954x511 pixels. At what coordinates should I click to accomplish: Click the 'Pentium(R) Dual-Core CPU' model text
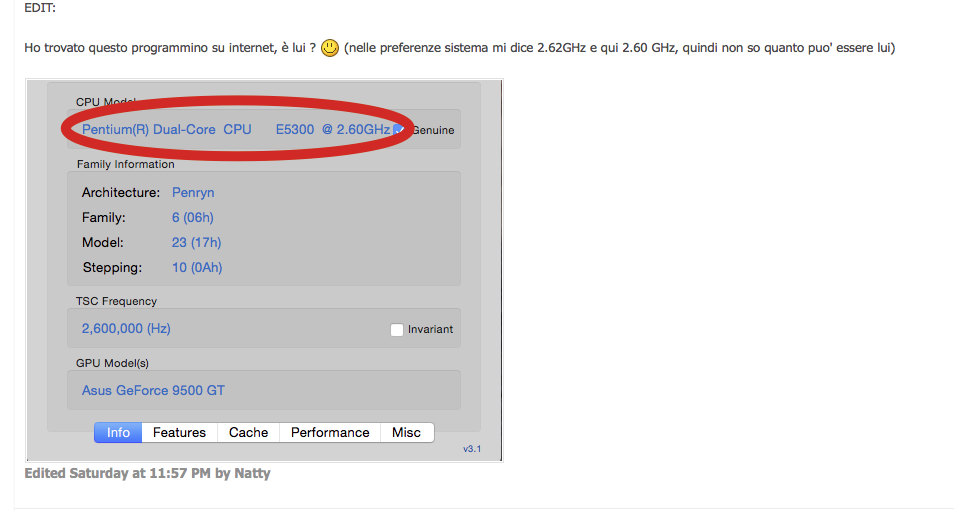[167, 130]
